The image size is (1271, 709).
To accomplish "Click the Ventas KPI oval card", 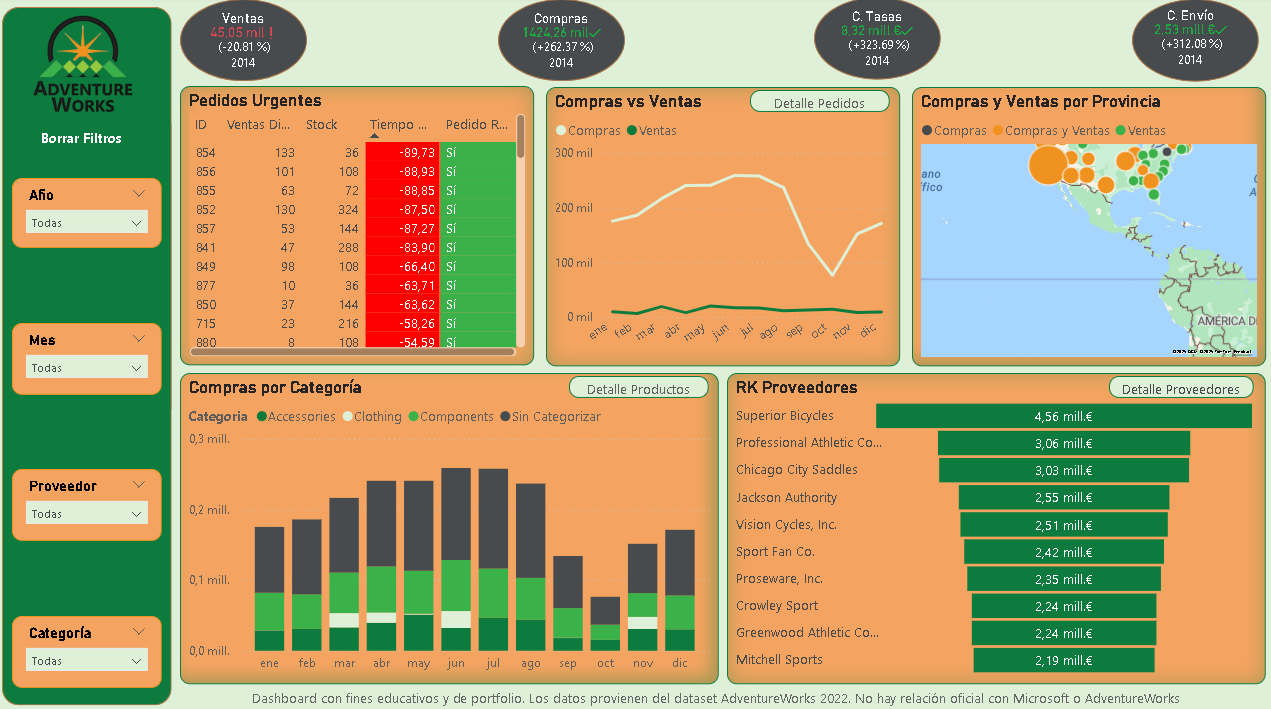I will [x=243, y=40].
